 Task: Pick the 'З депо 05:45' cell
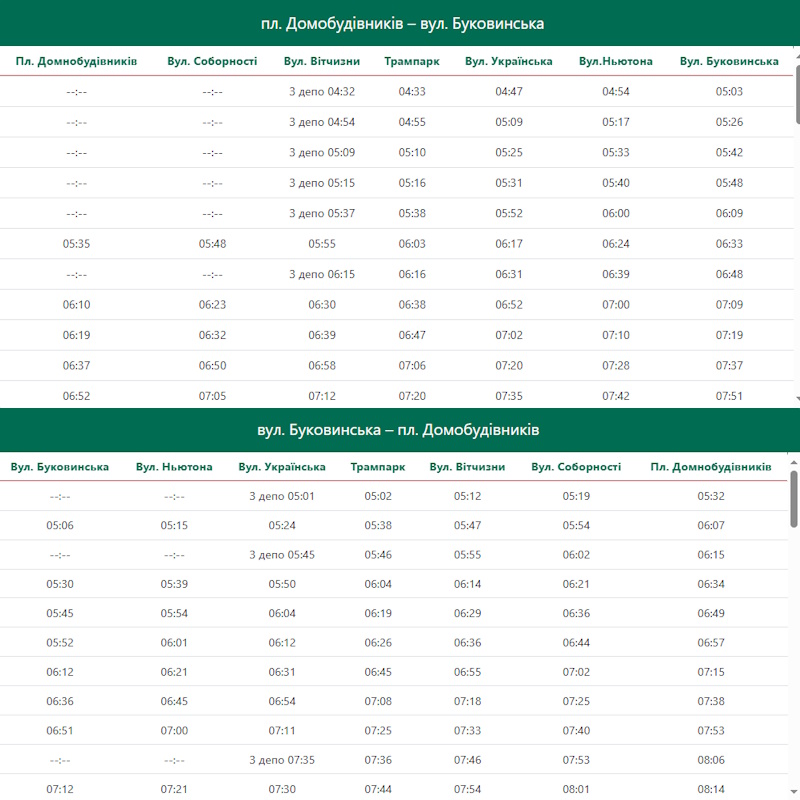281,554
